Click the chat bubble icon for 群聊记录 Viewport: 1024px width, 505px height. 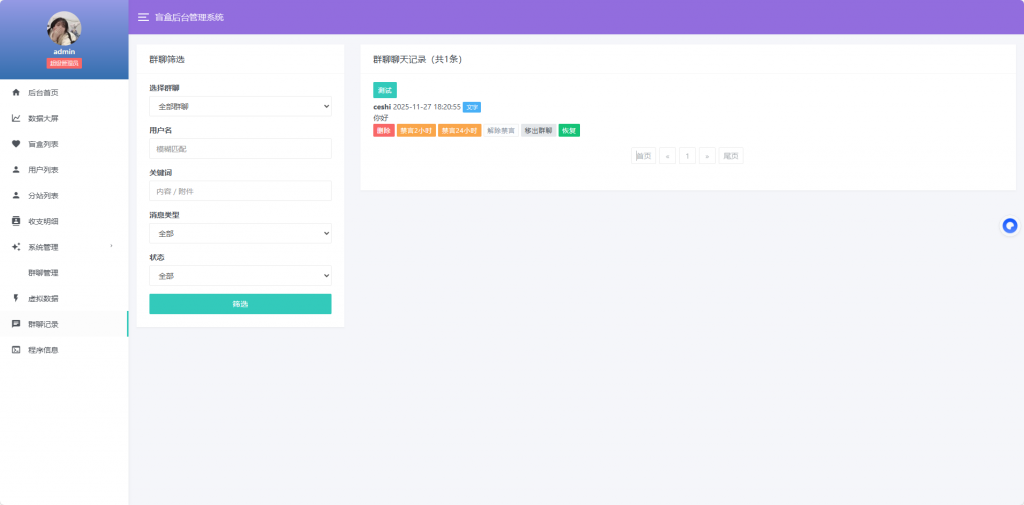[16, 324]
